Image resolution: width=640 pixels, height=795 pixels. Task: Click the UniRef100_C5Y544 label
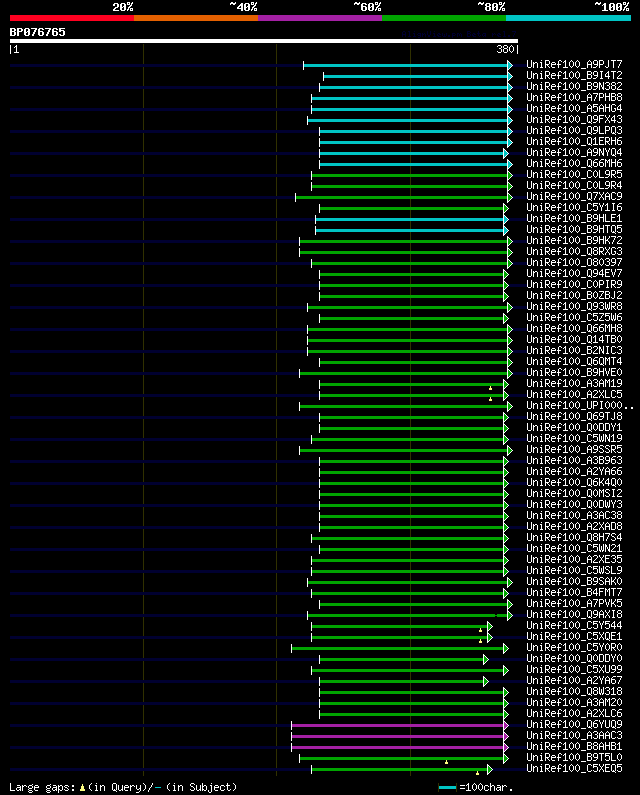(x=574, y=625)
